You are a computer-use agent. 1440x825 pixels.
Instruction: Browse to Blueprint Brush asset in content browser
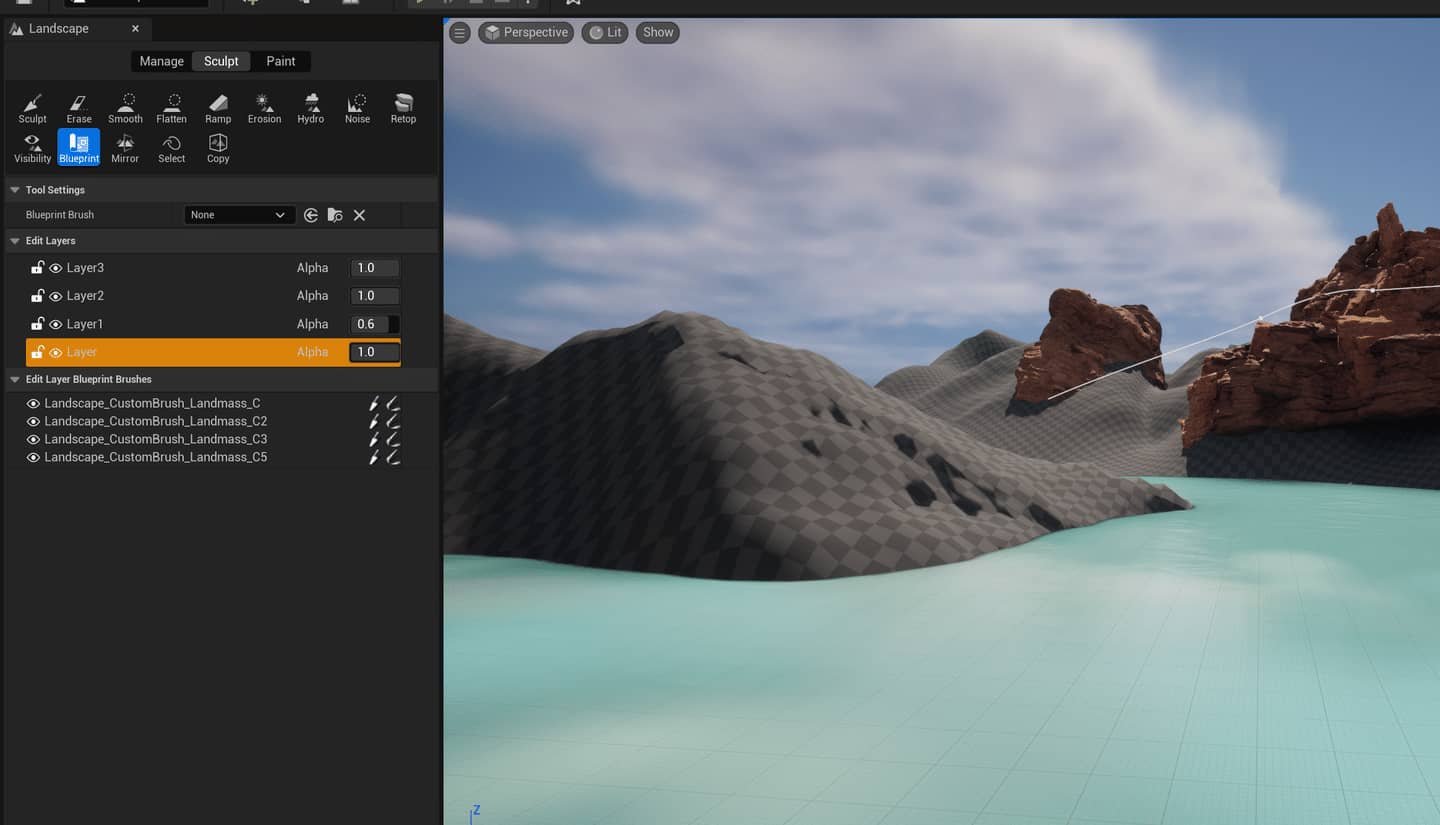point(335,215)
